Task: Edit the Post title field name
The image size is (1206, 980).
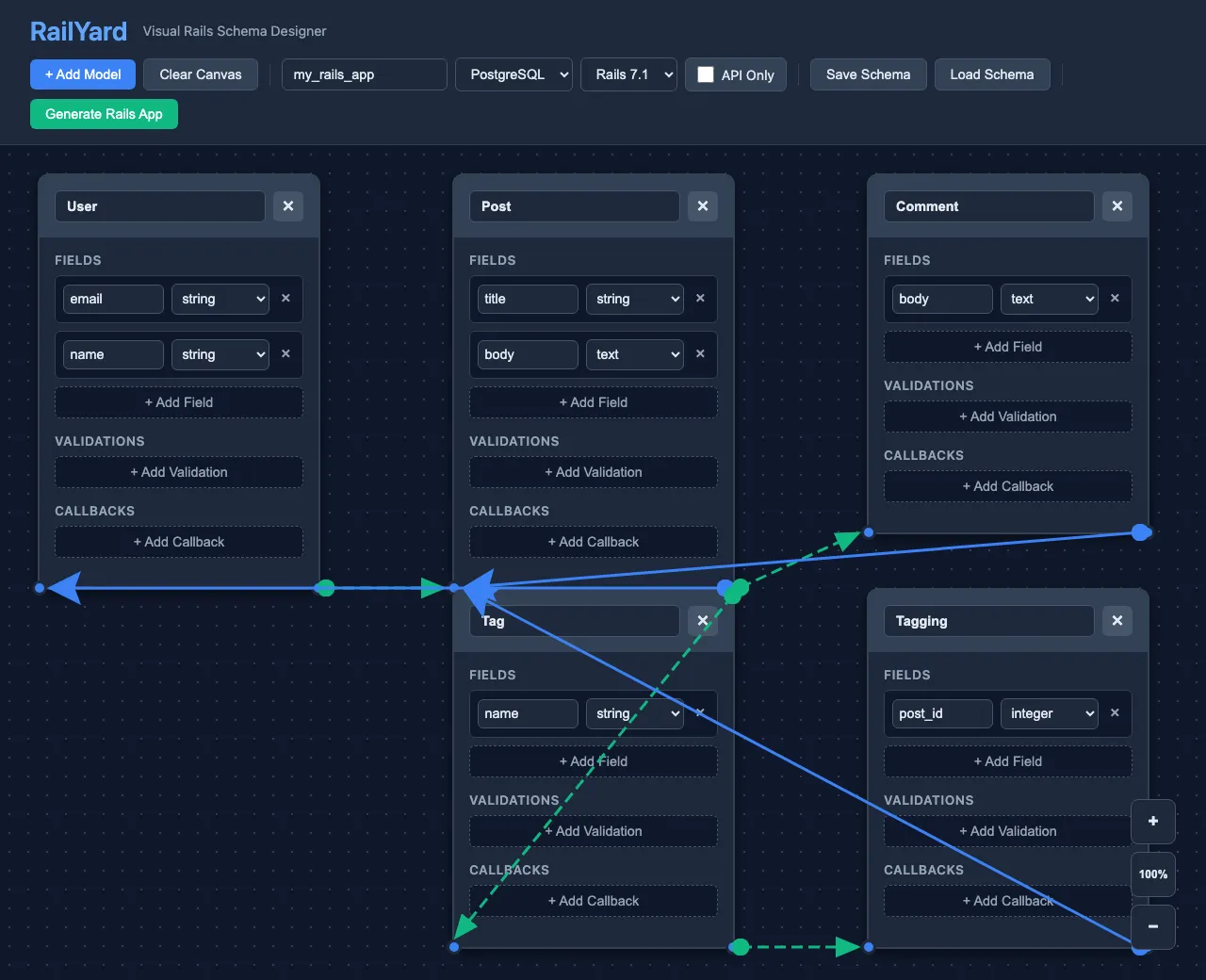Action: [528, 299]
